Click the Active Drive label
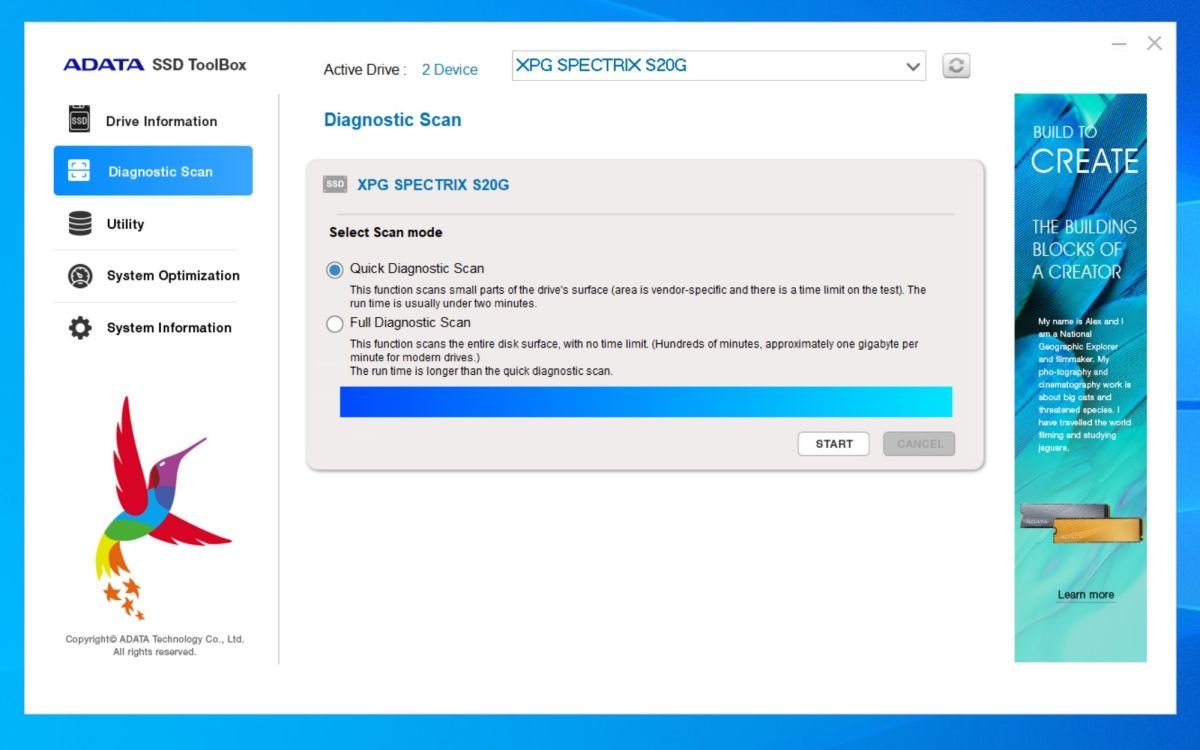1200x750 pixels. click(x=365, y=70)
